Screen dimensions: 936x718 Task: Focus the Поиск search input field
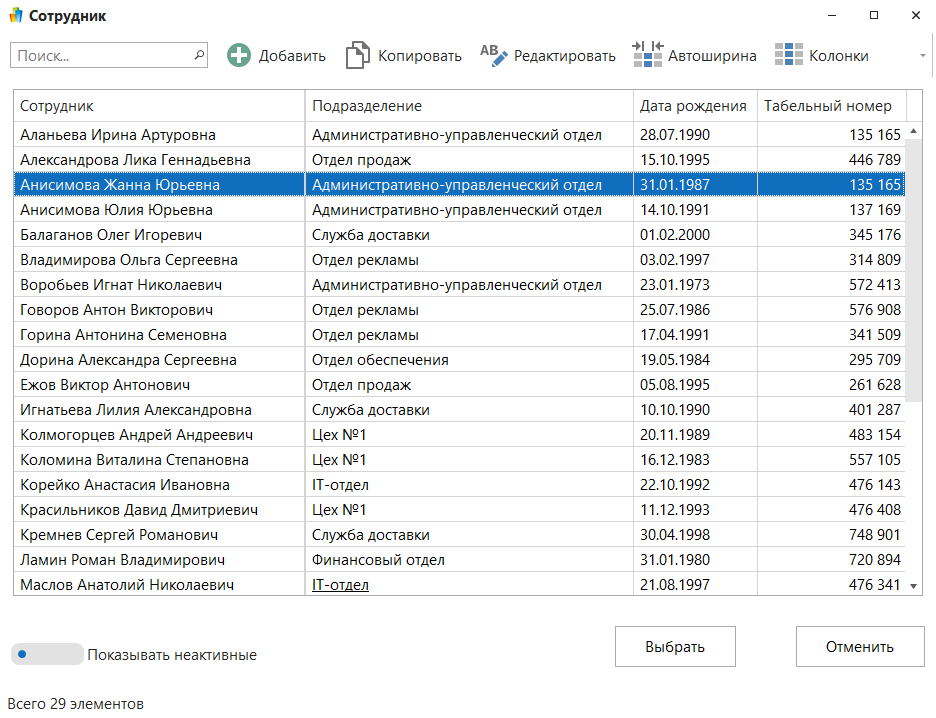pyautogui.click(x=100, y=56)
